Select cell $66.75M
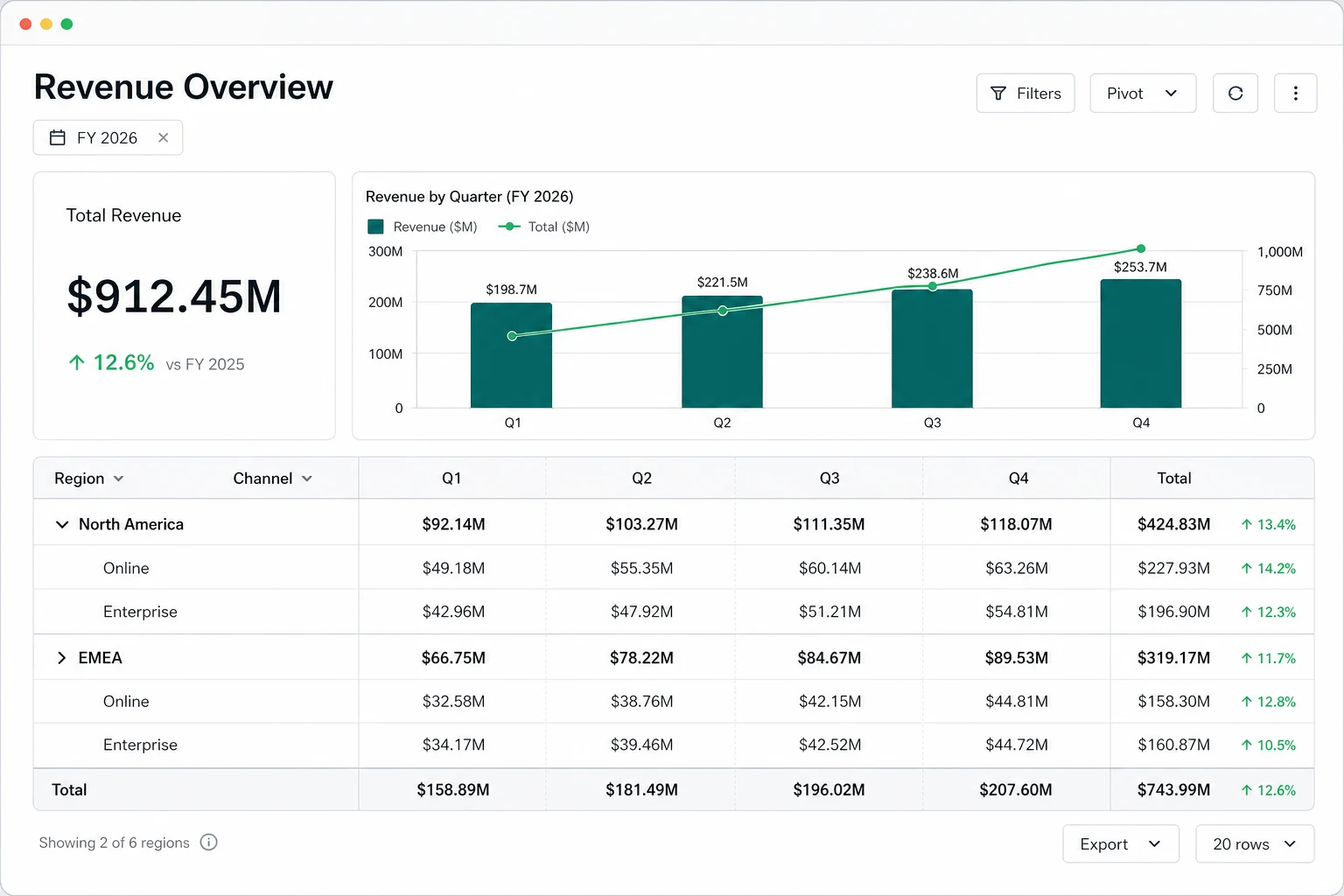 pyautogui.click(x=453, y=658)
